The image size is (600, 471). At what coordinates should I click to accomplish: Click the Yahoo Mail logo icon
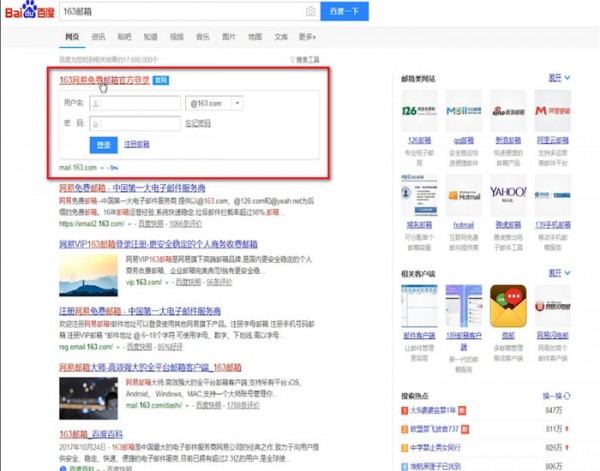508,196
